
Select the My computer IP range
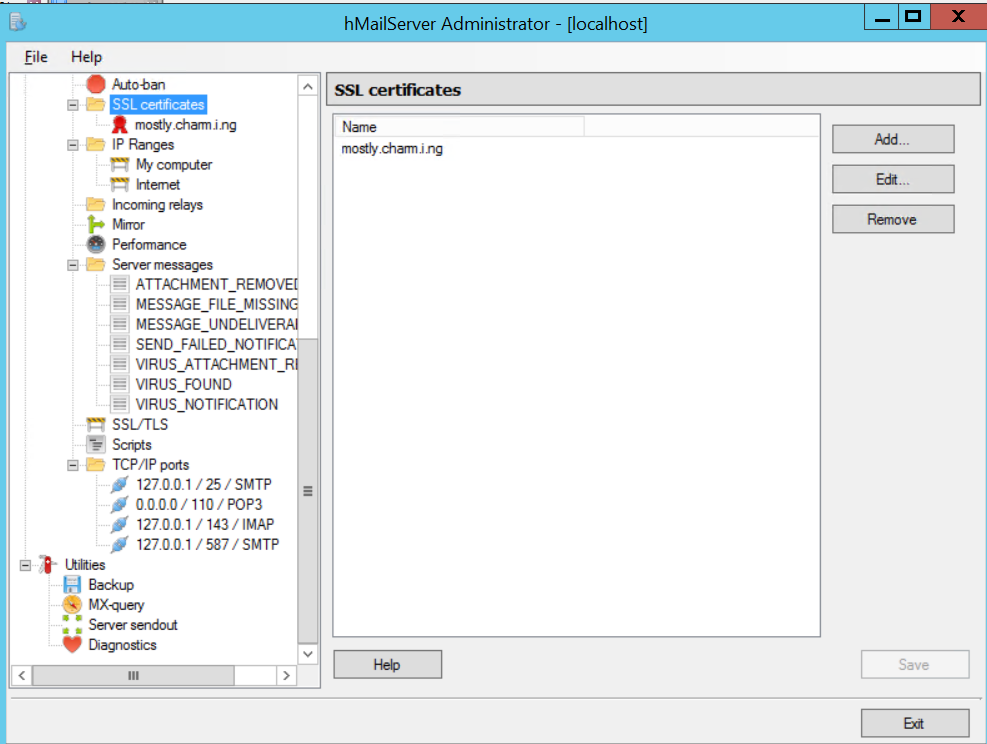point(174,165)
